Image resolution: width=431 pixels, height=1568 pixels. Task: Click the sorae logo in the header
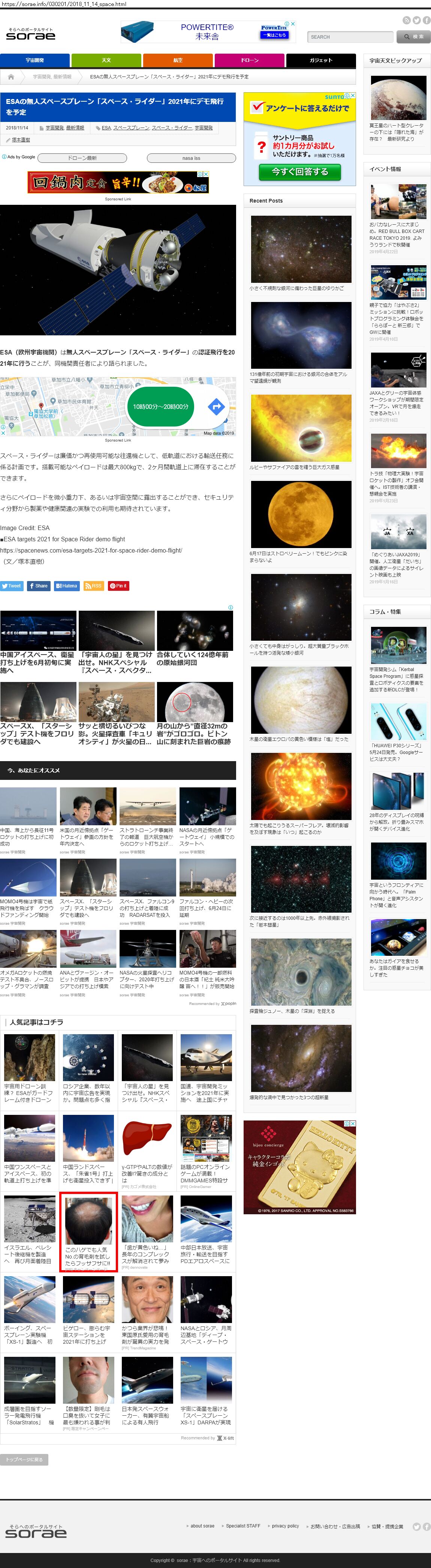tap(30, 34)
